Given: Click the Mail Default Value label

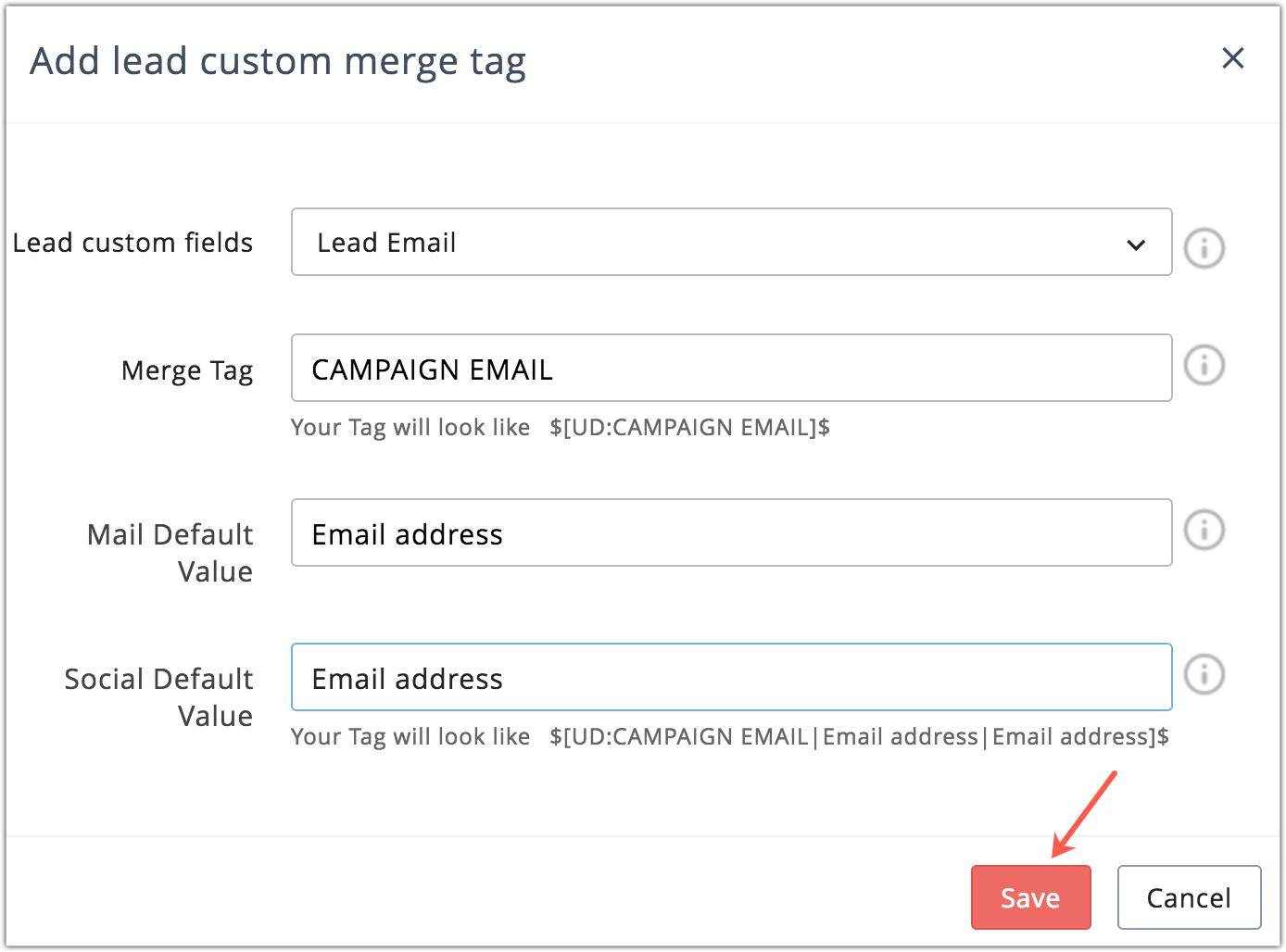Looking at the screenshot, I should 170,553.
